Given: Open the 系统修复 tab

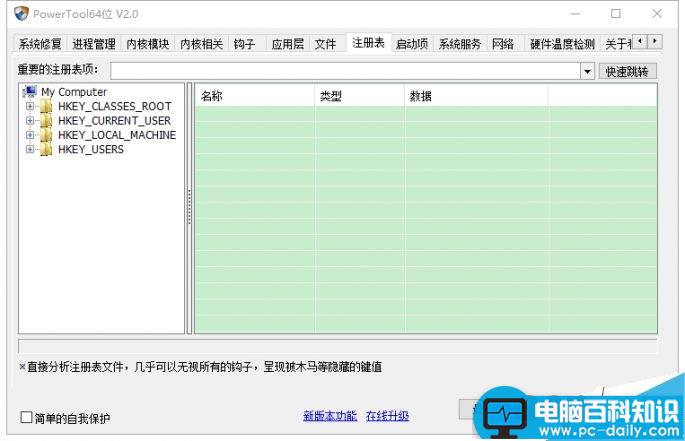Looking at the screenshot, I should point(40,44).
